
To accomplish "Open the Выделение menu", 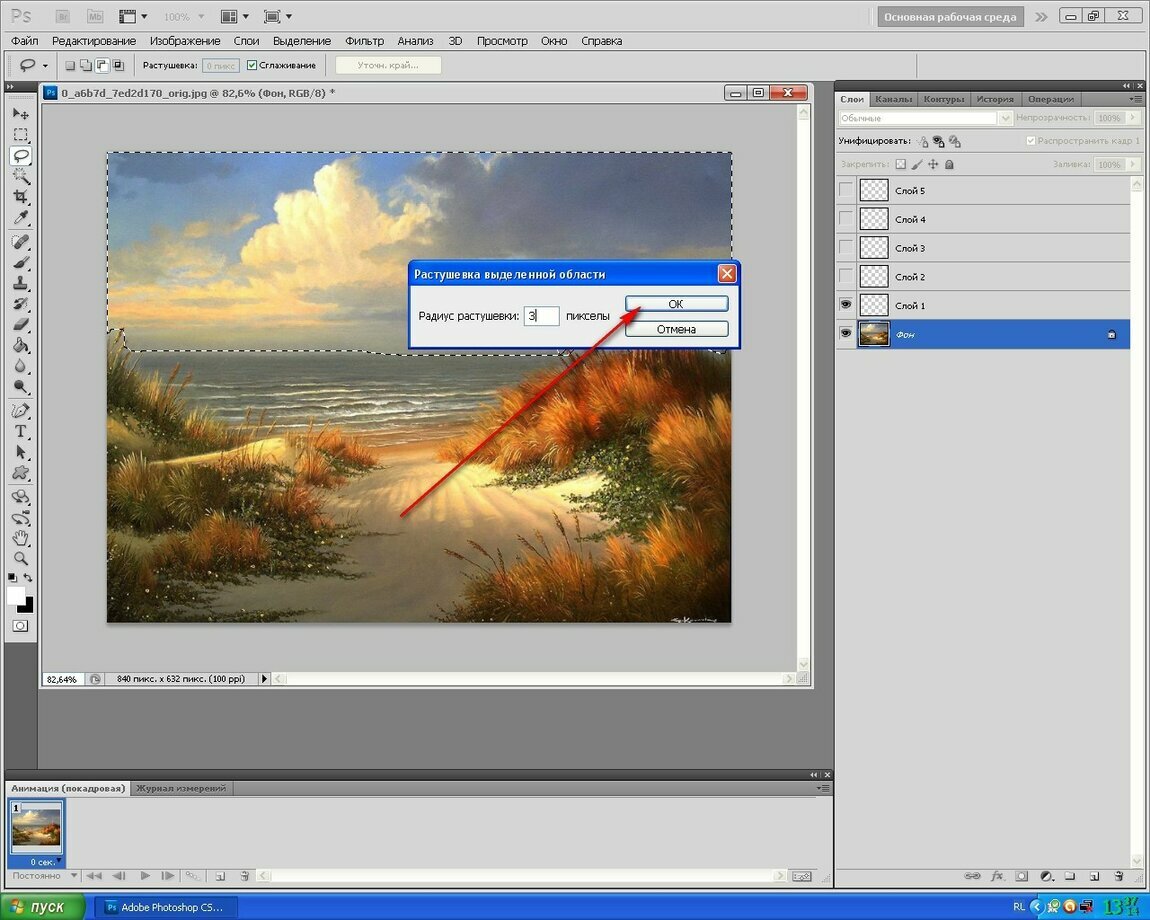I will [x=301, y=41].
